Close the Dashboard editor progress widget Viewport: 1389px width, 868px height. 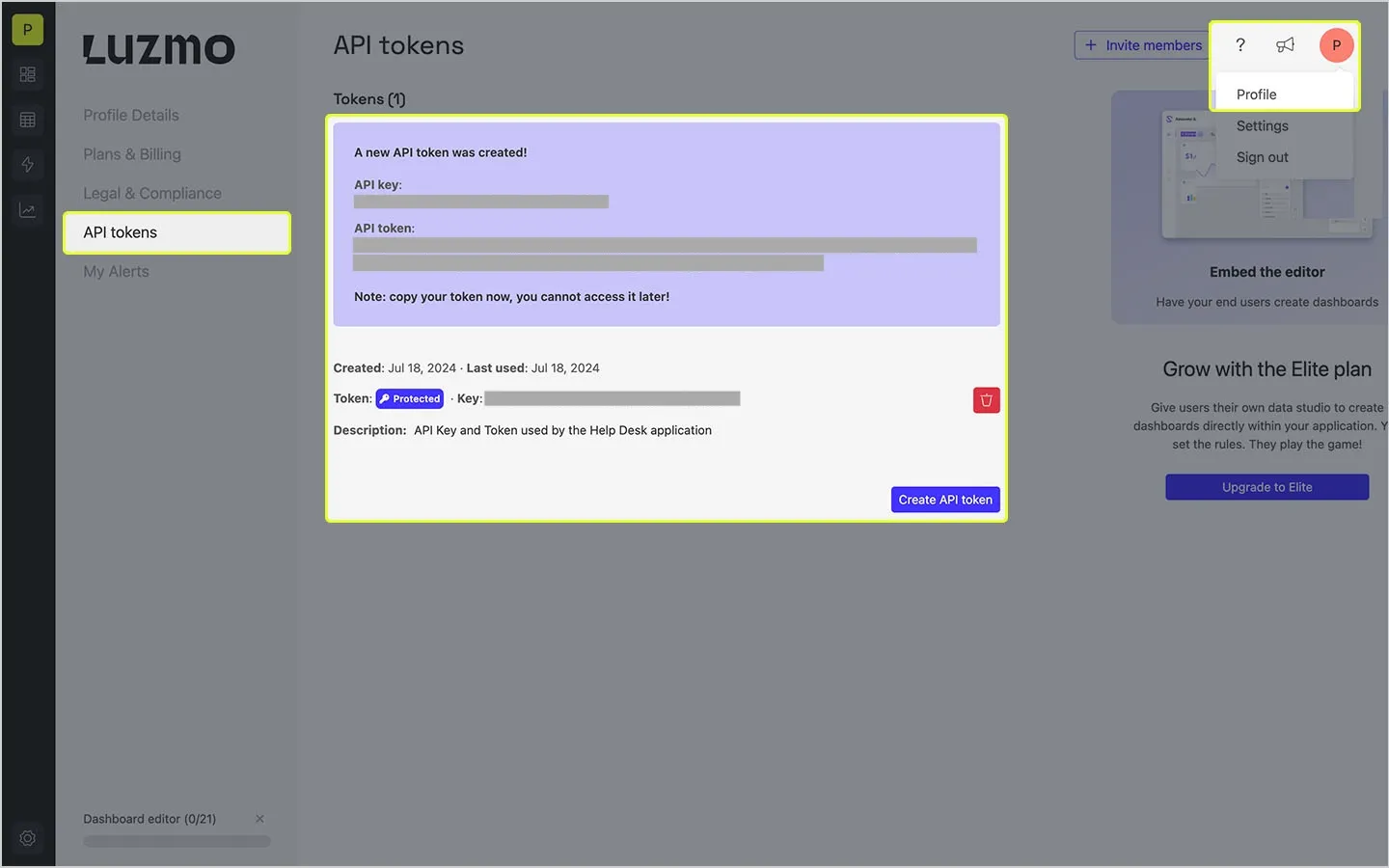click(259, 819)
